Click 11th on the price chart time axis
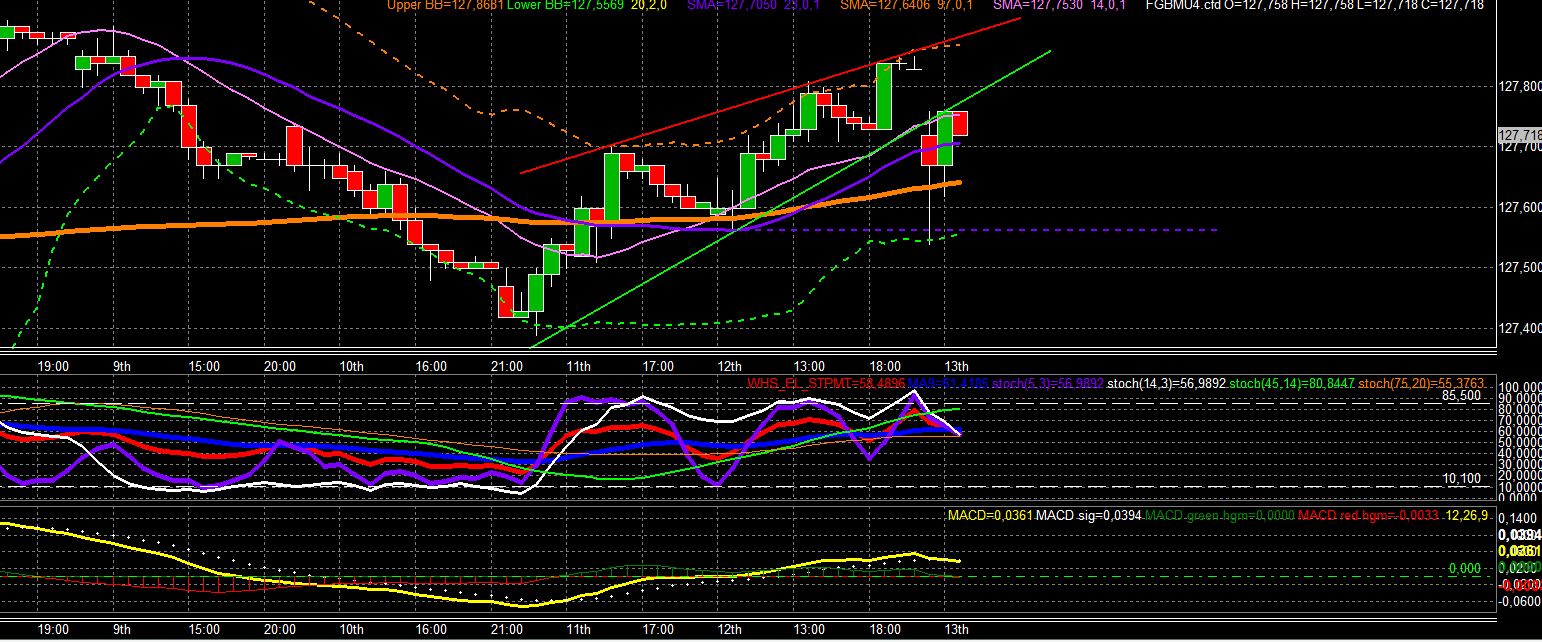 [x=578, y=367]
